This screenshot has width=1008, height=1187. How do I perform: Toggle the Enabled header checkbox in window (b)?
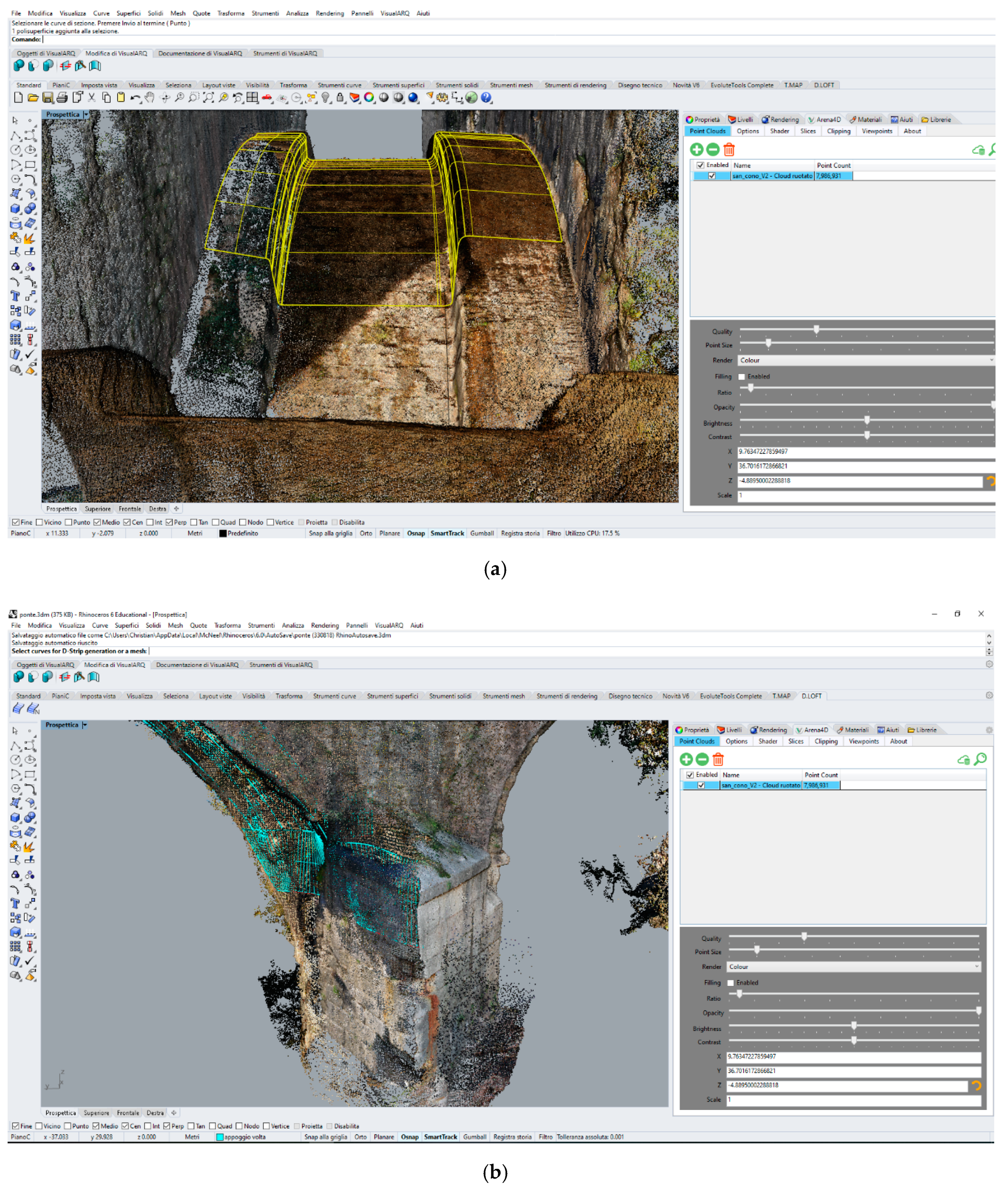(x=690, y=775)
